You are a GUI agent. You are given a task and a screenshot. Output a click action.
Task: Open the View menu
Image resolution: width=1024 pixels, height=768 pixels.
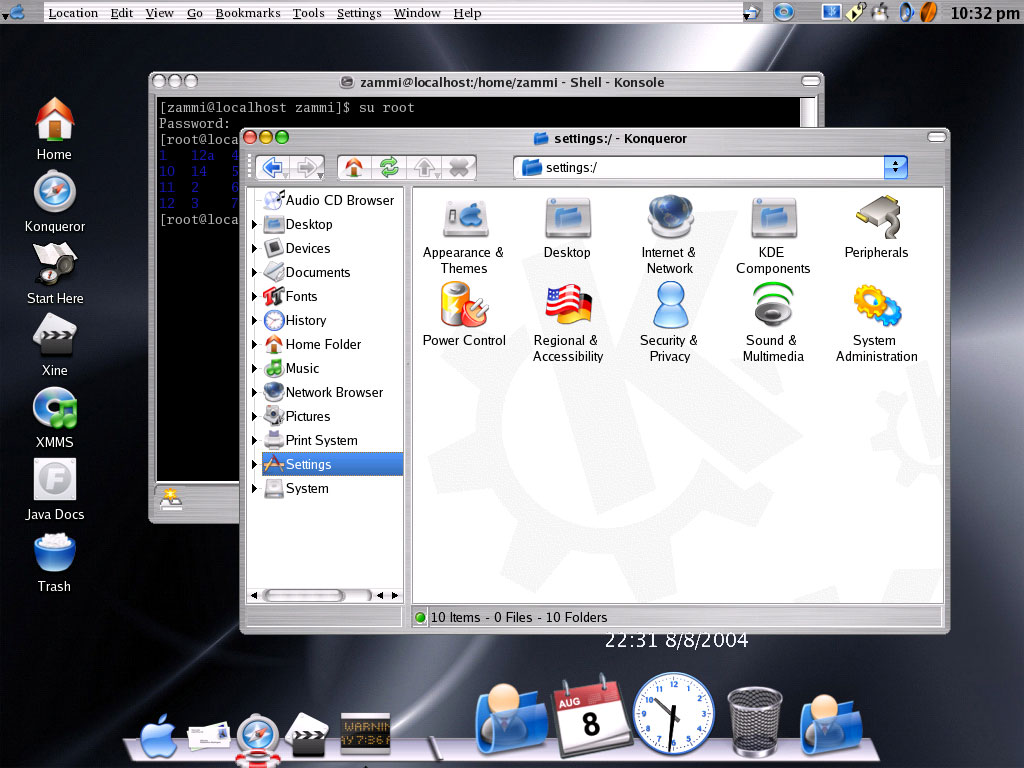point(159,13)
